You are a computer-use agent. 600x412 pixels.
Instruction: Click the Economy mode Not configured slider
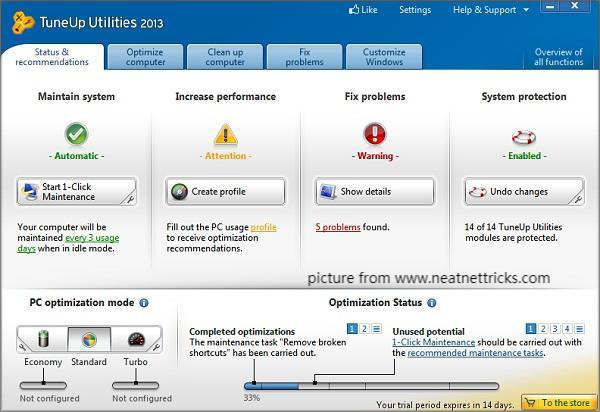pyautogui.click(x=43, y=385)
